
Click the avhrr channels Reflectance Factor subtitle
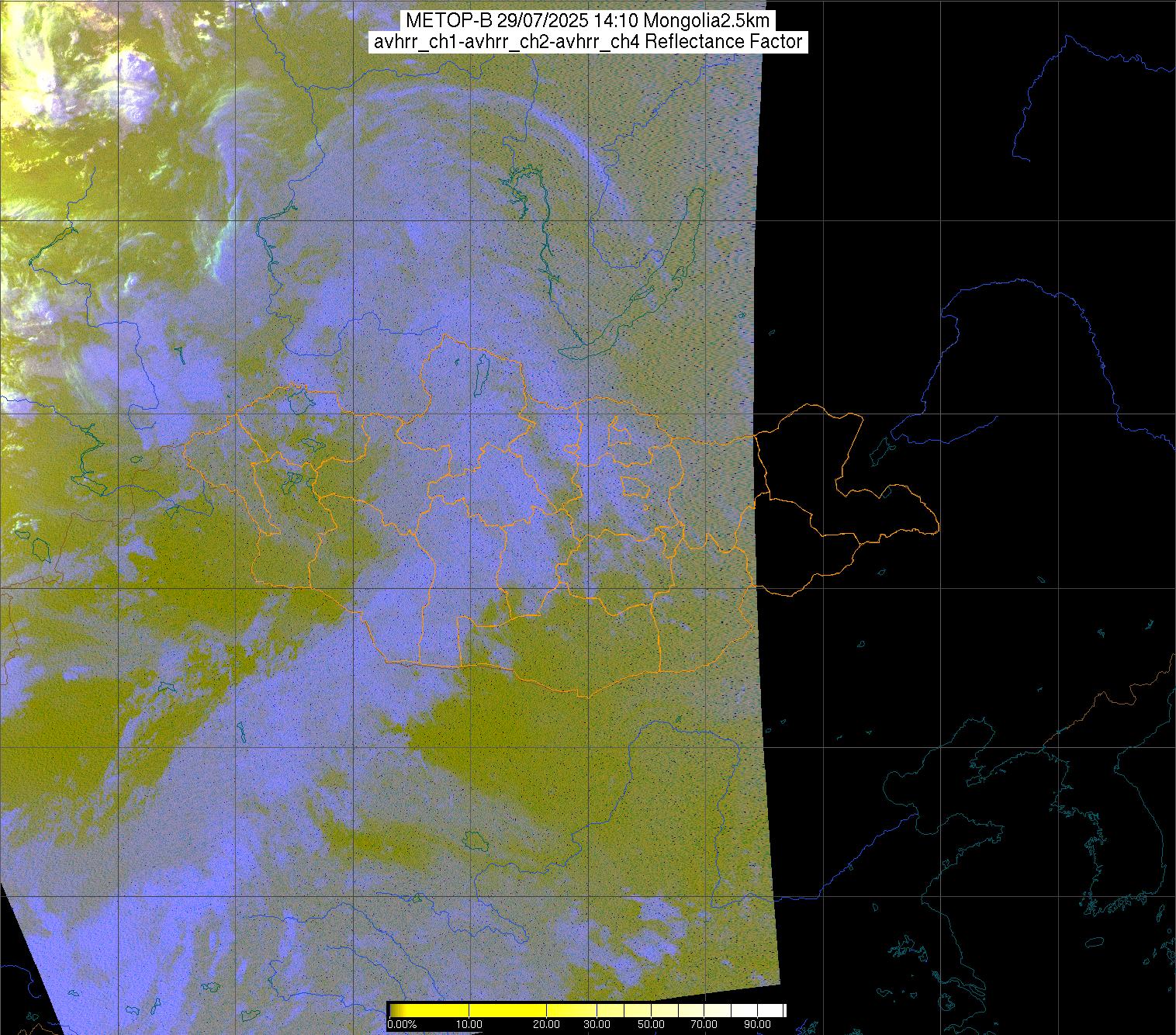(587, 42)
